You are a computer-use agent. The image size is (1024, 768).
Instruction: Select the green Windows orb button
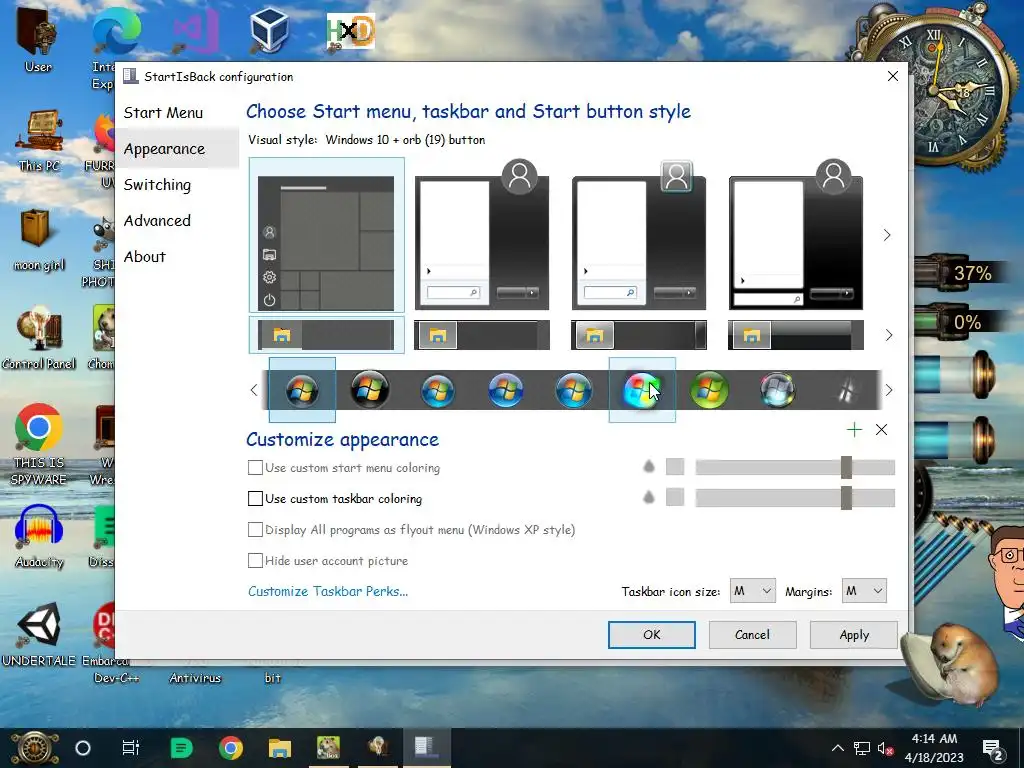[x=709, y=391]
